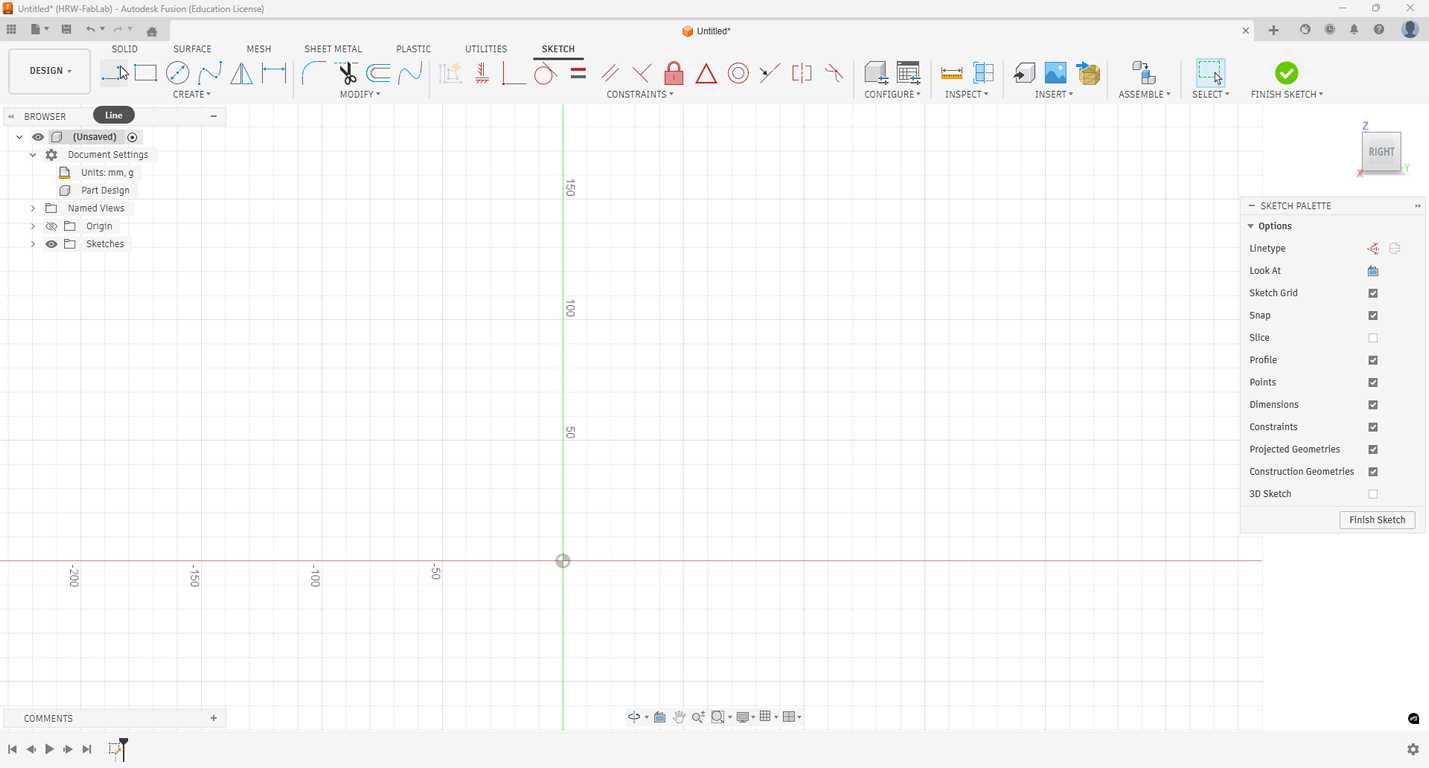Open the MODIFY dropdown menu
1429x768 pixels.
tap(360, 94)
